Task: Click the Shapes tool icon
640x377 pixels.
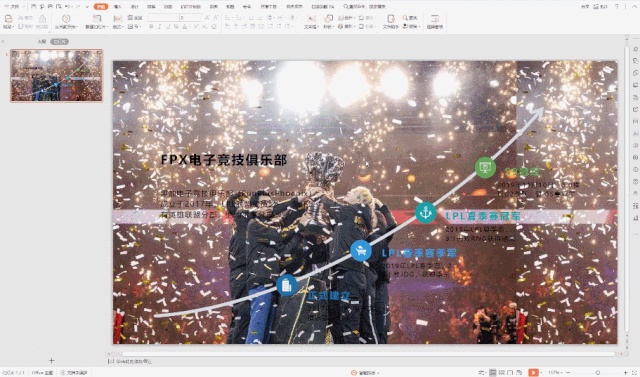Action: tap(328, 19)
